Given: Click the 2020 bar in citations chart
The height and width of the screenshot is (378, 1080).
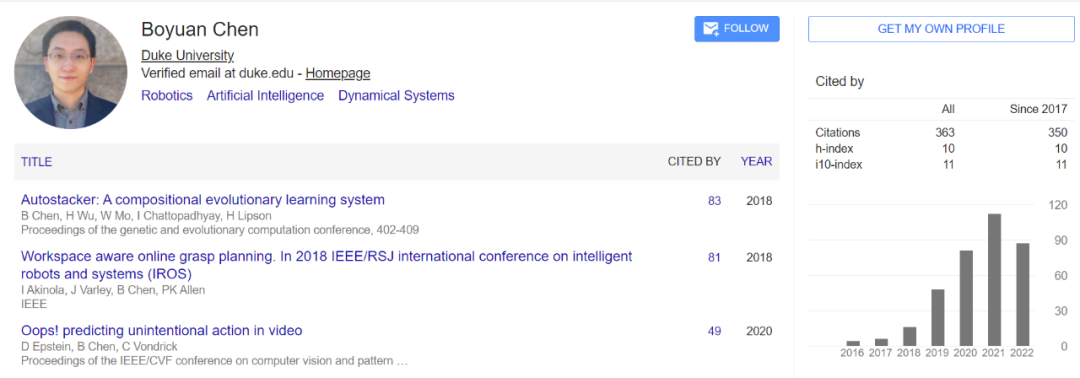Looking at the screenshot, I should [966, 298].
